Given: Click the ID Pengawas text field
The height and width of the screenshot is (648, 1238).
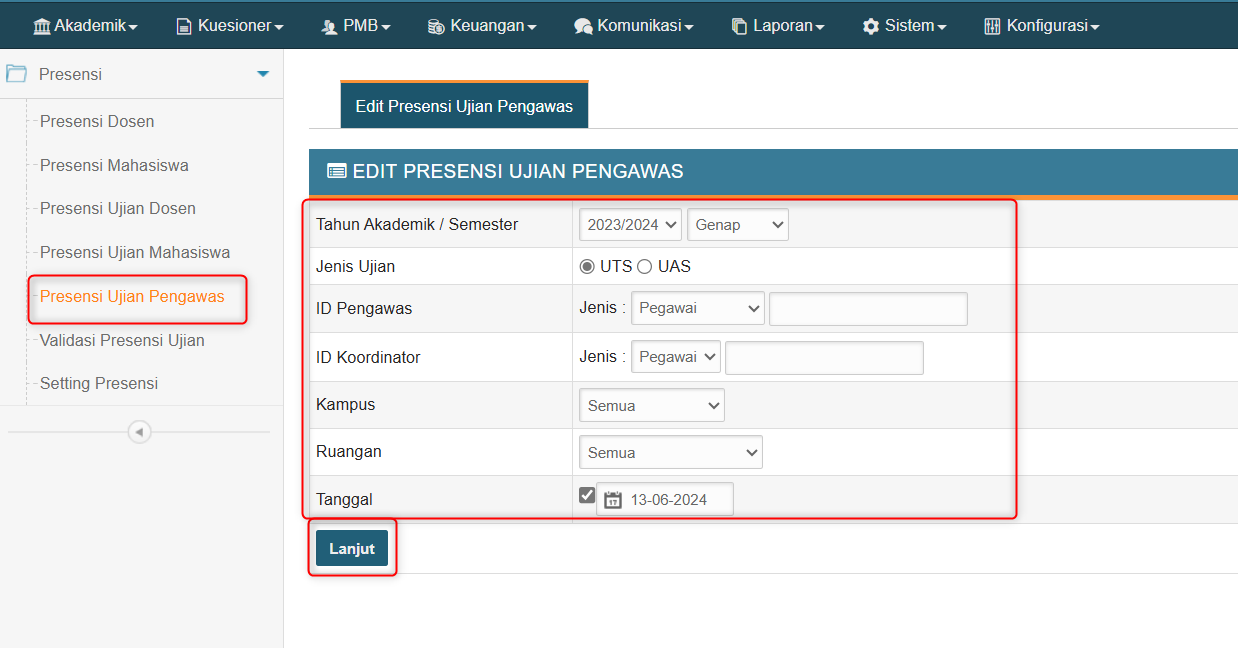Looking at the screenshot, I should [x=868, y=309].
